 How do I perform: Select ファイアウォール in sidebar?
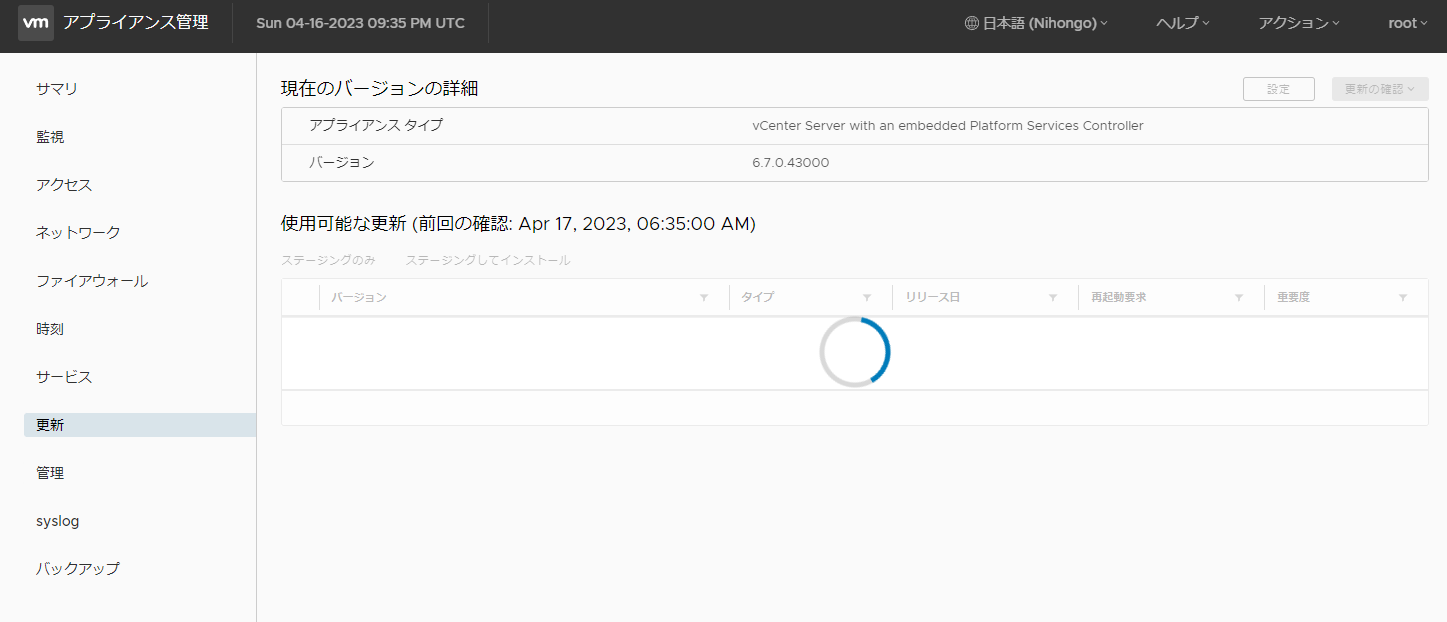click(92, 281)
